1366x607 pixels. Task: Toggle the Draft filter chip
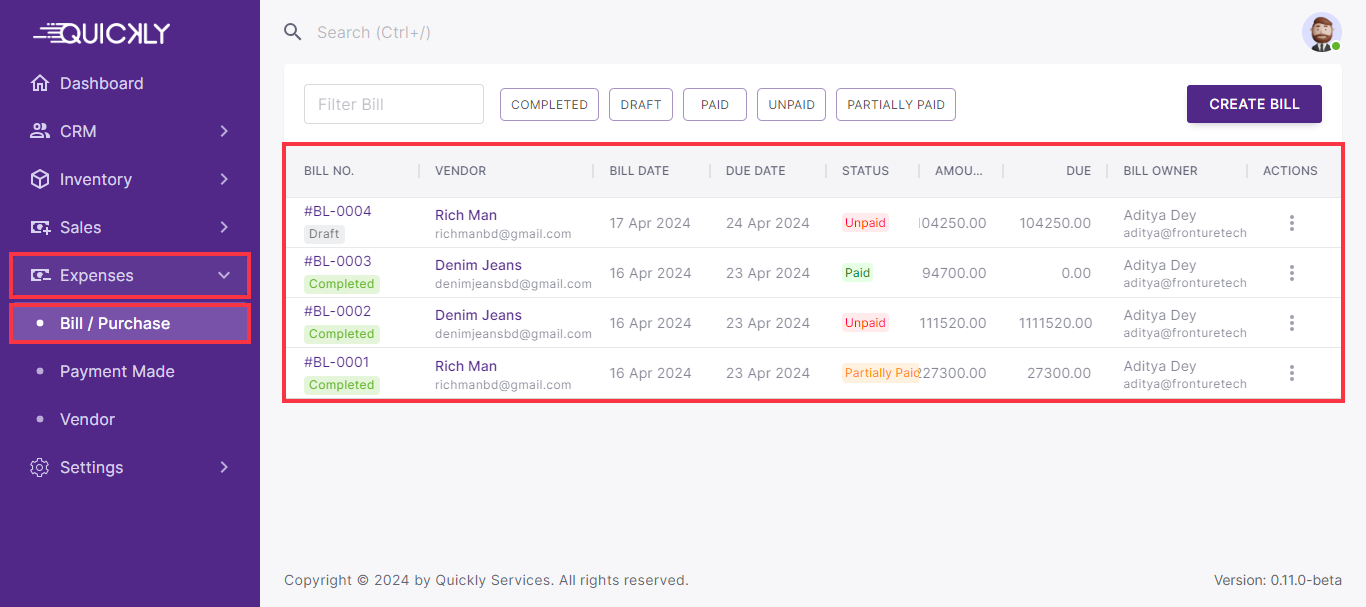point(641,105)
